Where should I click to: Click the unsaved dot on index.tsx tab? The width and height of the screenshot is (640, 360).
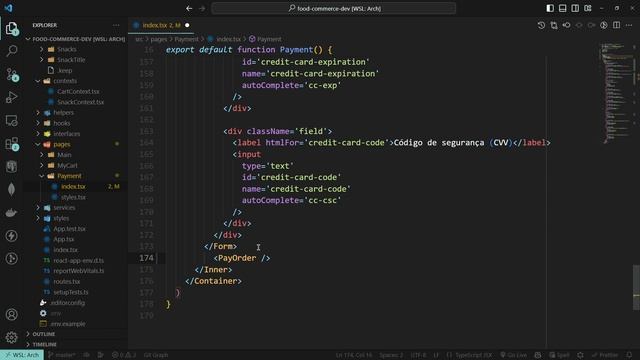click(187, 25)
